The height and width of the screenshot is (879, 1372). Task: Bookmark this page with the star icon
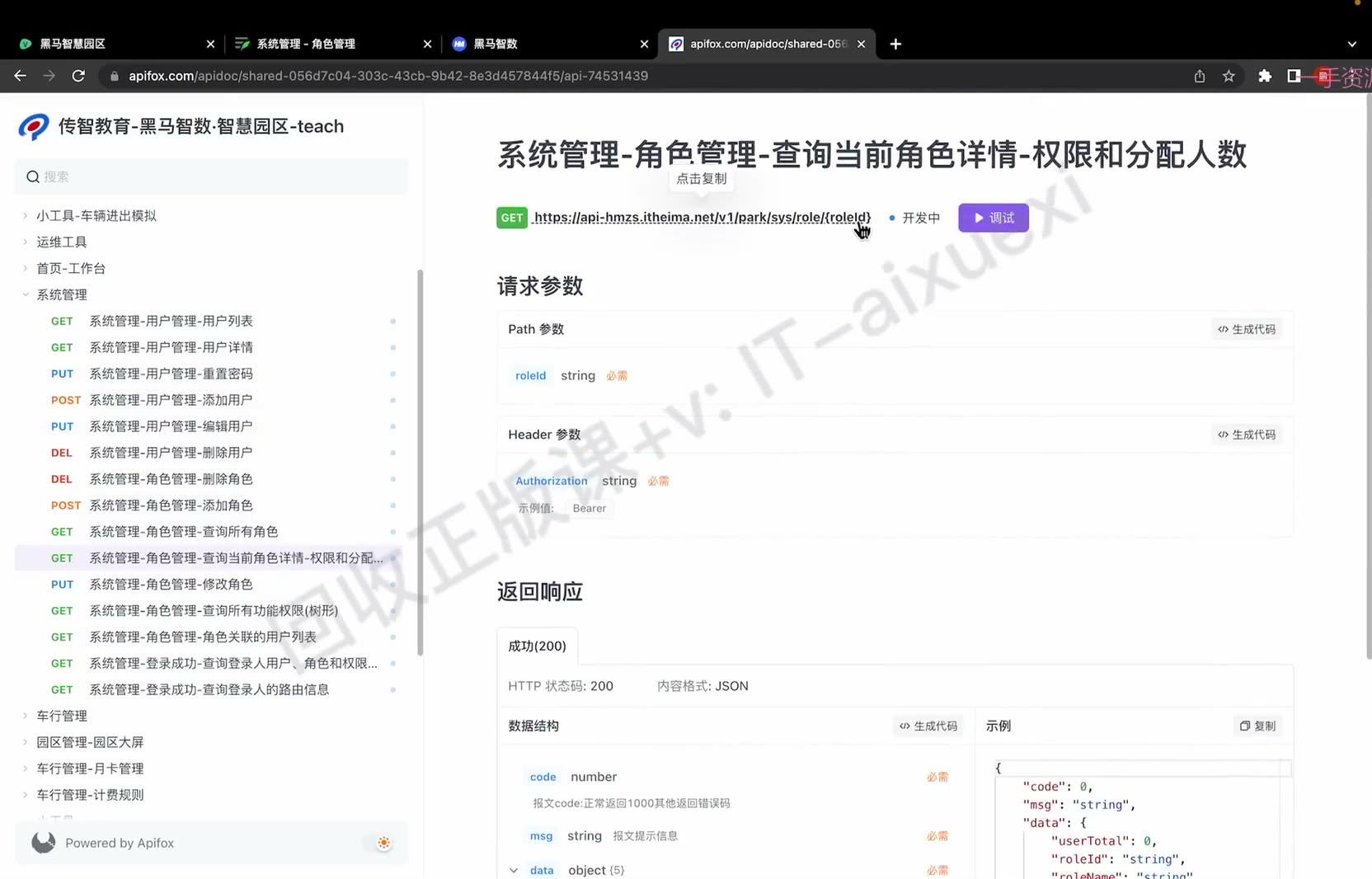point(1229,76)
